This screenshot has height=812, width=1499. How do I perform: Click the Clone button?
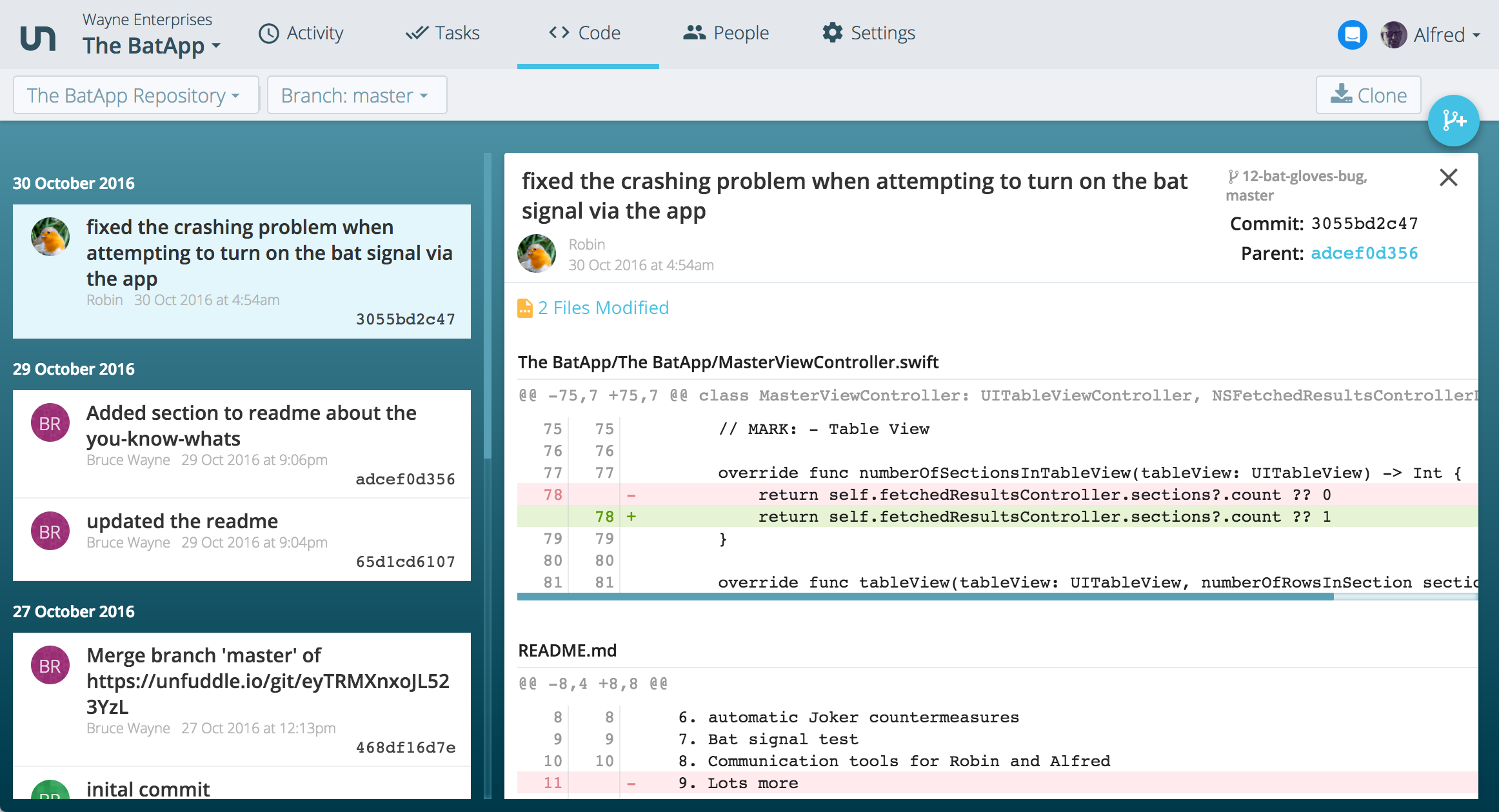coord(1368,95)
